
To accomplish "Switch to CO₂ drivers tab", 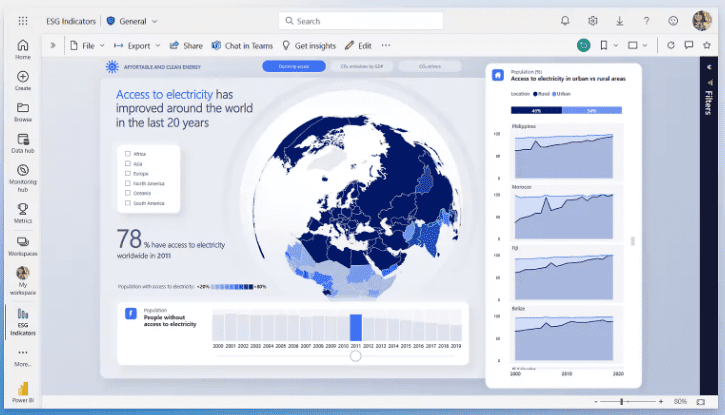I will (x=430, y=67).
